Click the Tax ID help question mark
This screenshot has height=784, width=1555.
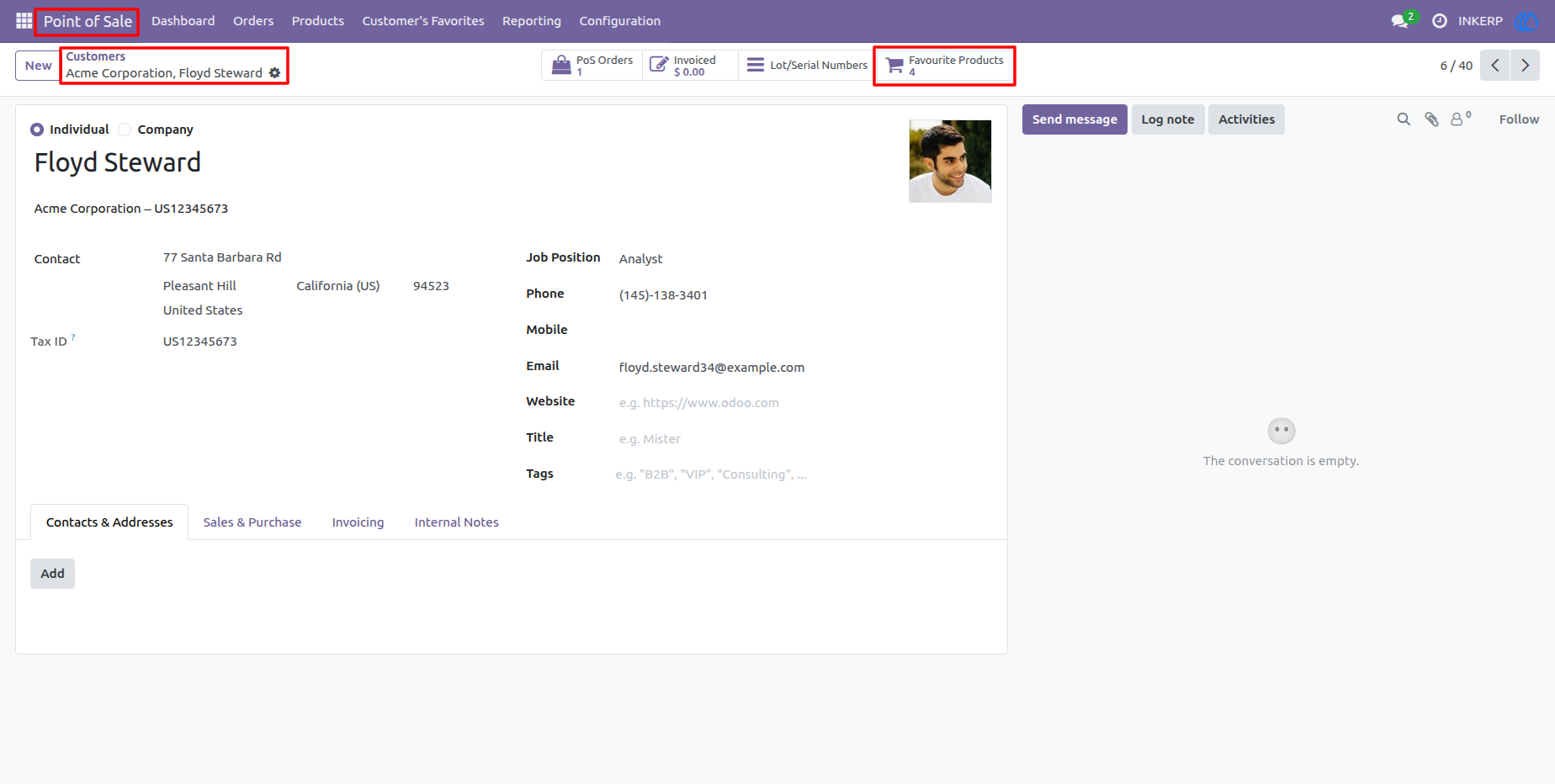[73, 337]
